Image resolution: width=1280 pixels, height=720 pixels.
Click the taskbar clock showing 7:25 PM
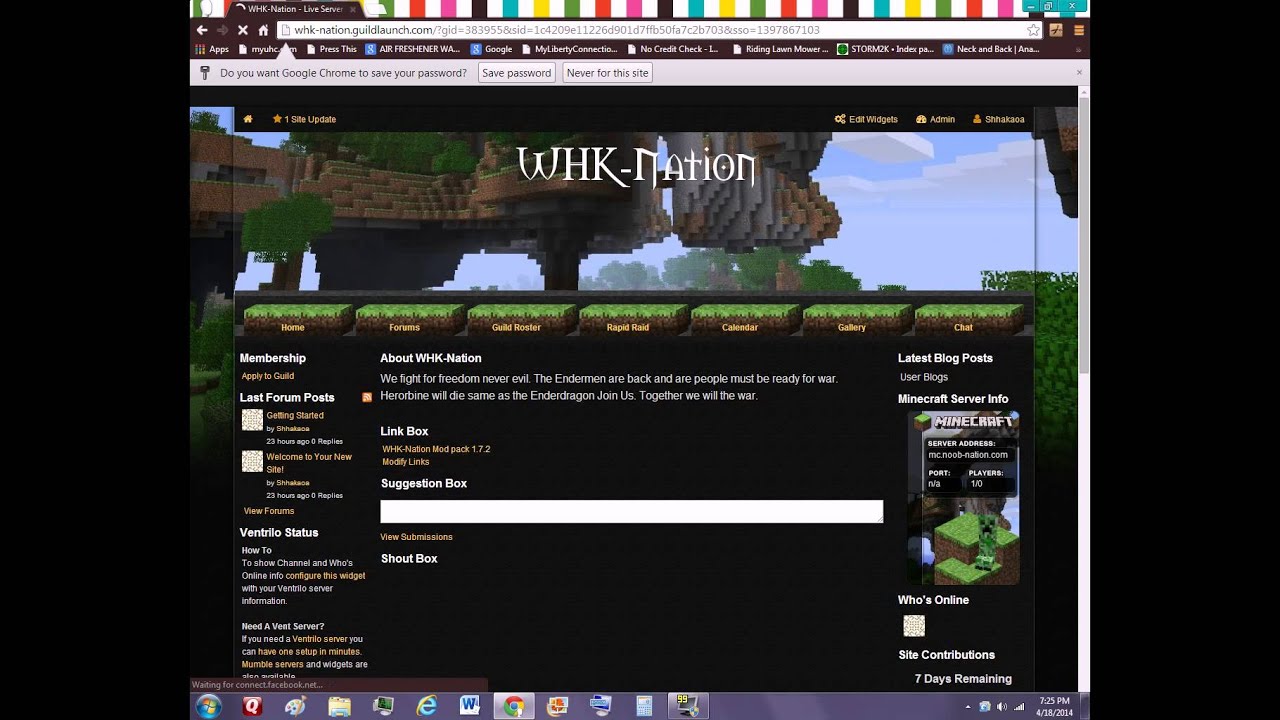click(1054, 706)
